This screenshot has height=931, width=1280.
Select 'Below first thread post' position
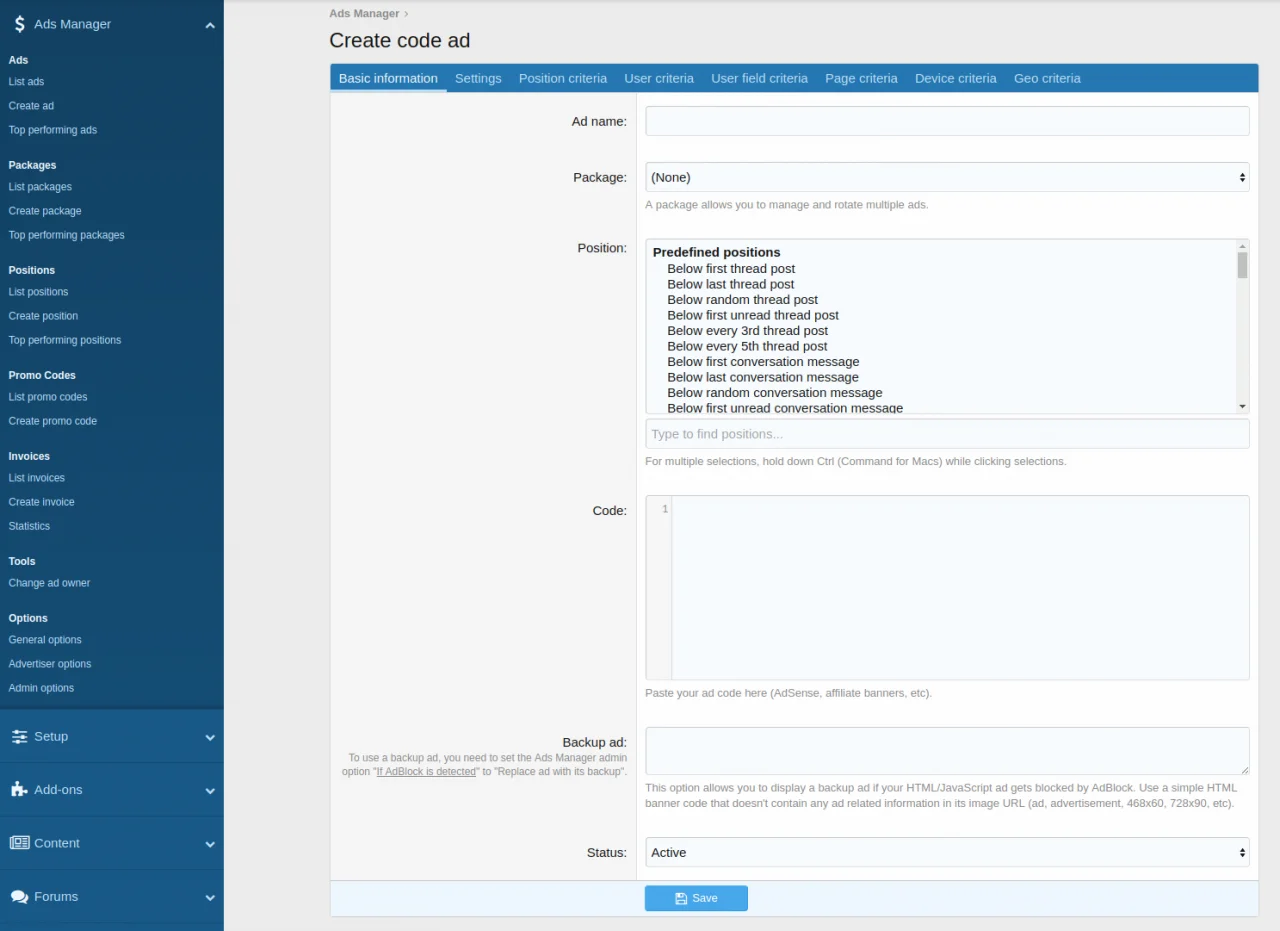click(731, 268)
